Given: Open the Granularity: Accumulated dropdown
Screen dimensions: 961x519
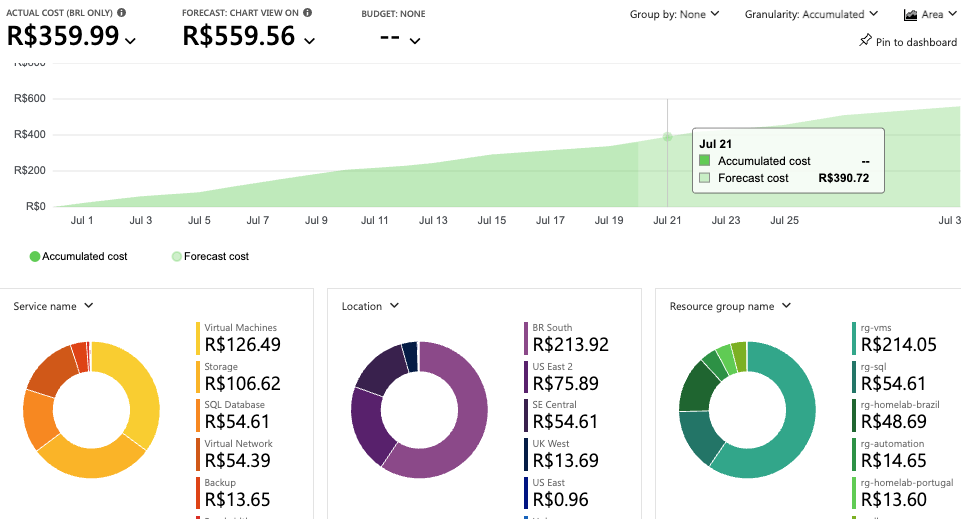Looking at the screenshot, I should coord(811,14).
